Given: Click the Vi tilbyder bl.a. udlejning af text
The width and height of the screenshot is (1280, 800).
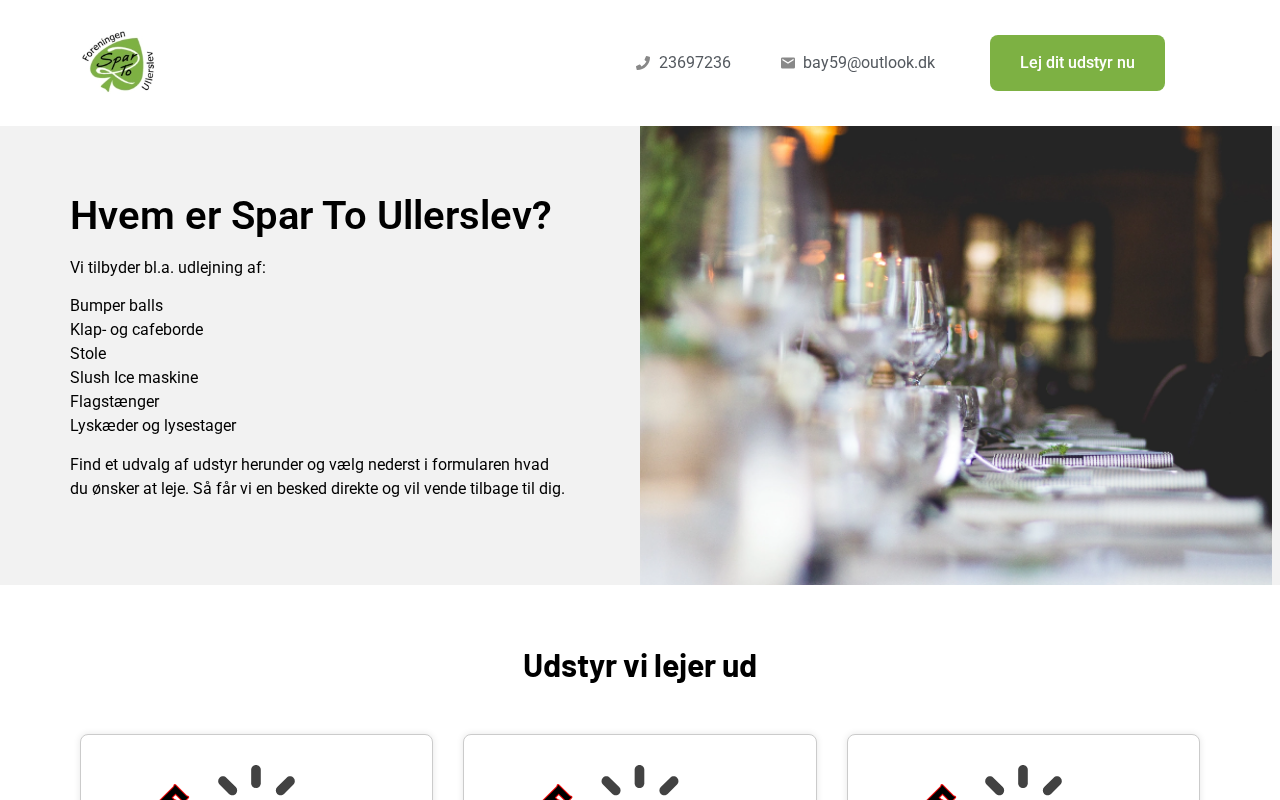Looking at the screenshot, I should (168, 268).
